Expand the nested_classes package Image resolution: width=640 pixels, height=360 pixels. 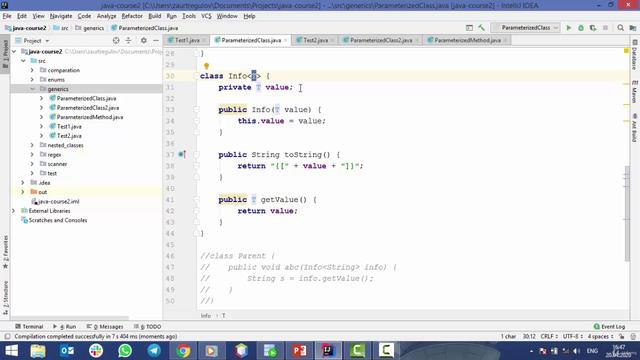click(32, 145)
